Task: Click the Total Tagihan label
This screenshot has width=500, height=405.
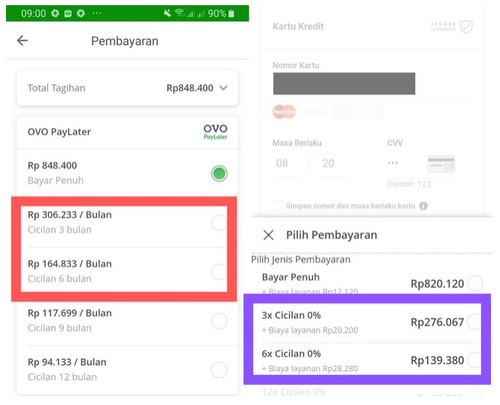Action: click(56, 88)
